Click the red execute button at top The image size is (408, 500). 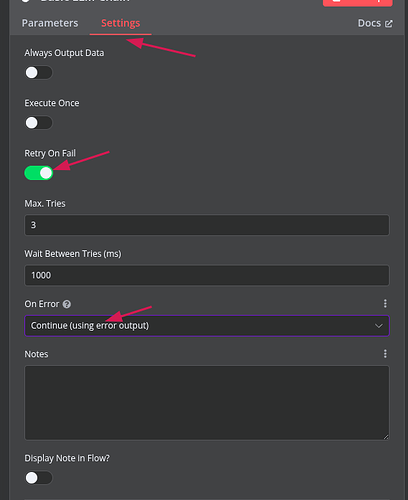tap(358, 2)
